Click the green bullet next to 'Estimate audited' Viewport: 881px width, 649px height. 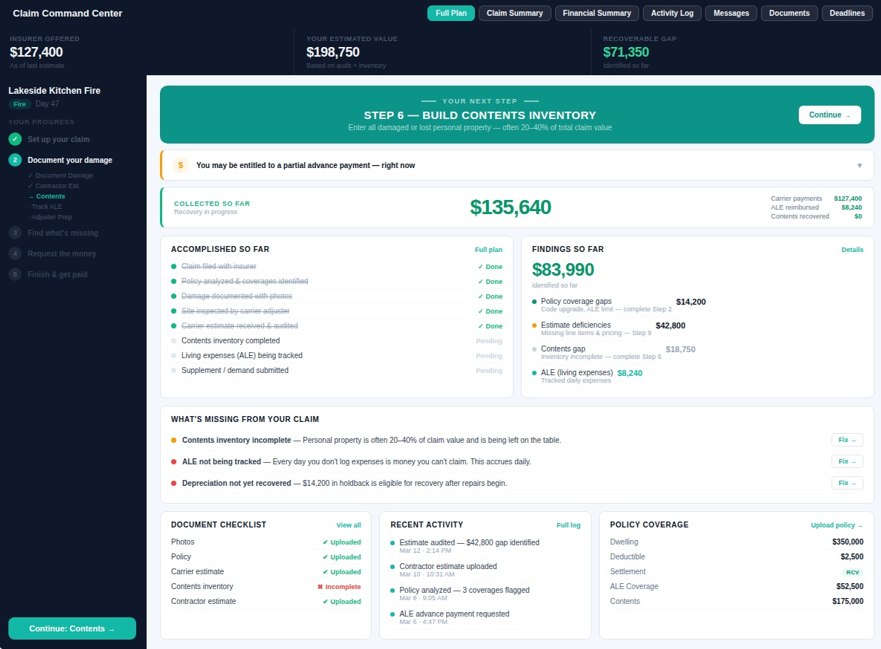coord(392,543)
